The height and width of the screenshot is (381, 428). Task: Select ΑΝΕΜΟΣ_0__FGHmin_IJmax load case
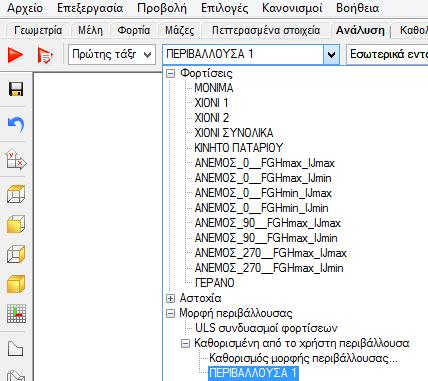click(263, 193)
